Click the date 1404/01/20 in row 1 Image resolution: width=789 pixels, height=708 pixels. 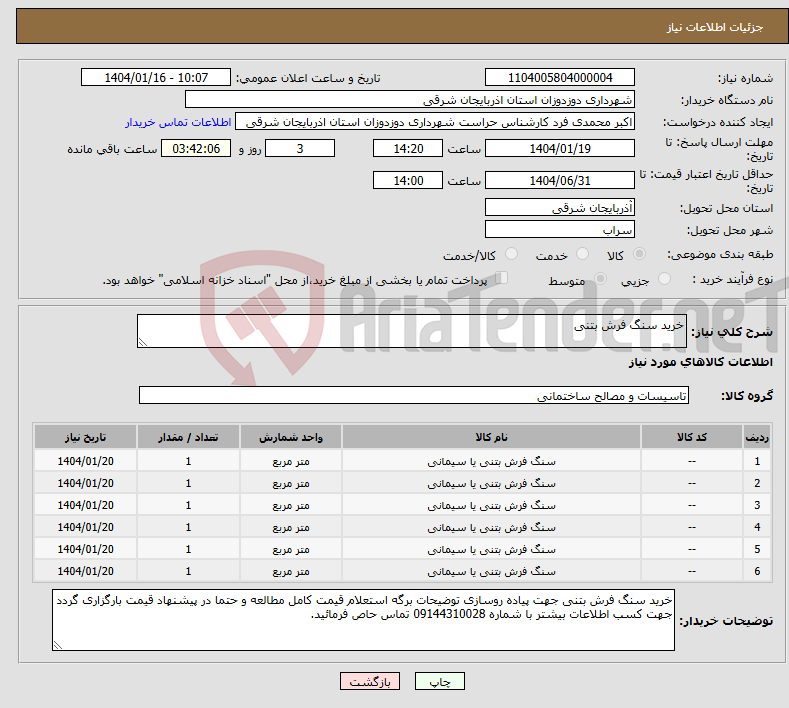pos(85,461)
